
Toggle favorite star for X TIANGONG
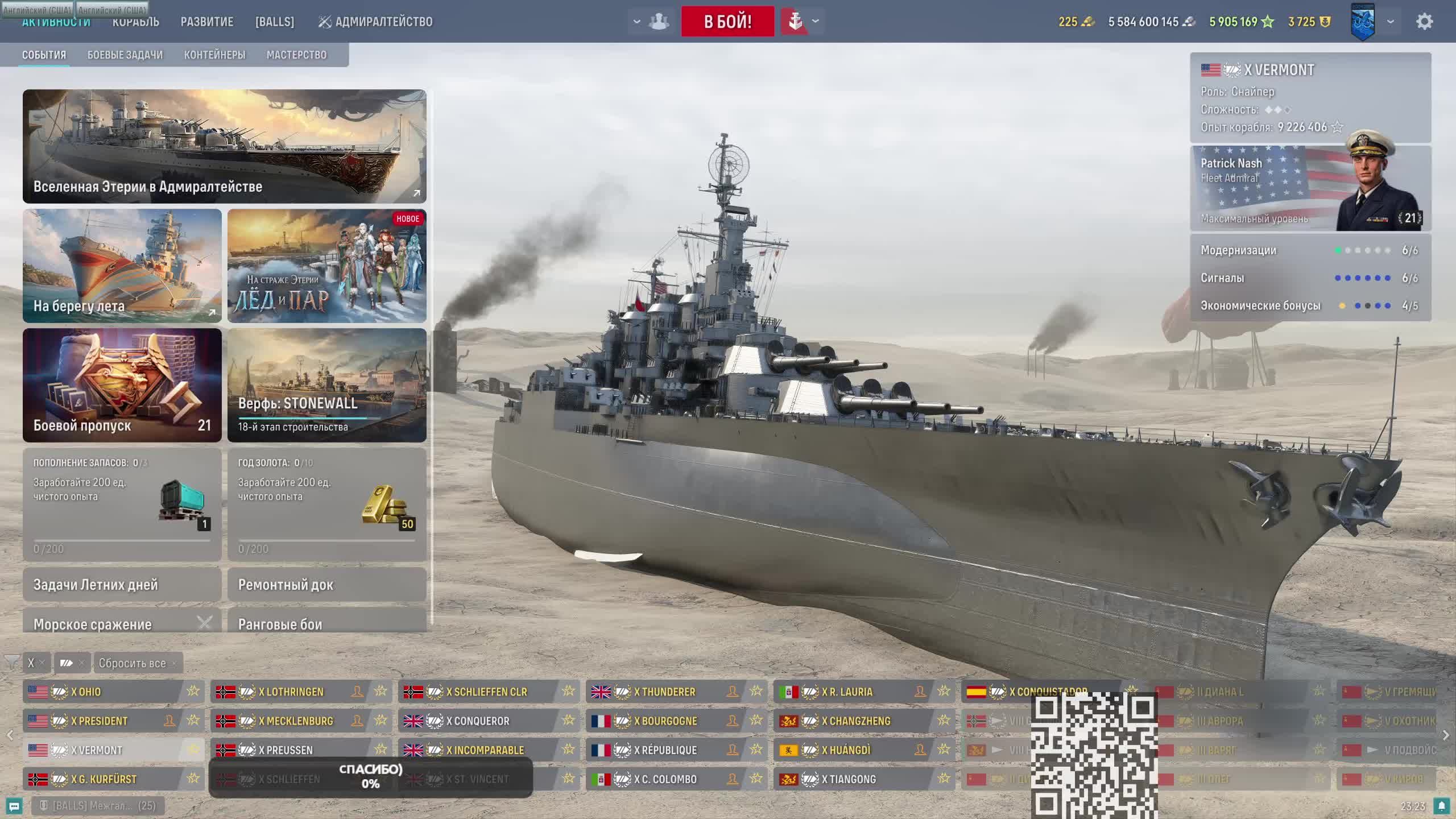coord(944,779)
